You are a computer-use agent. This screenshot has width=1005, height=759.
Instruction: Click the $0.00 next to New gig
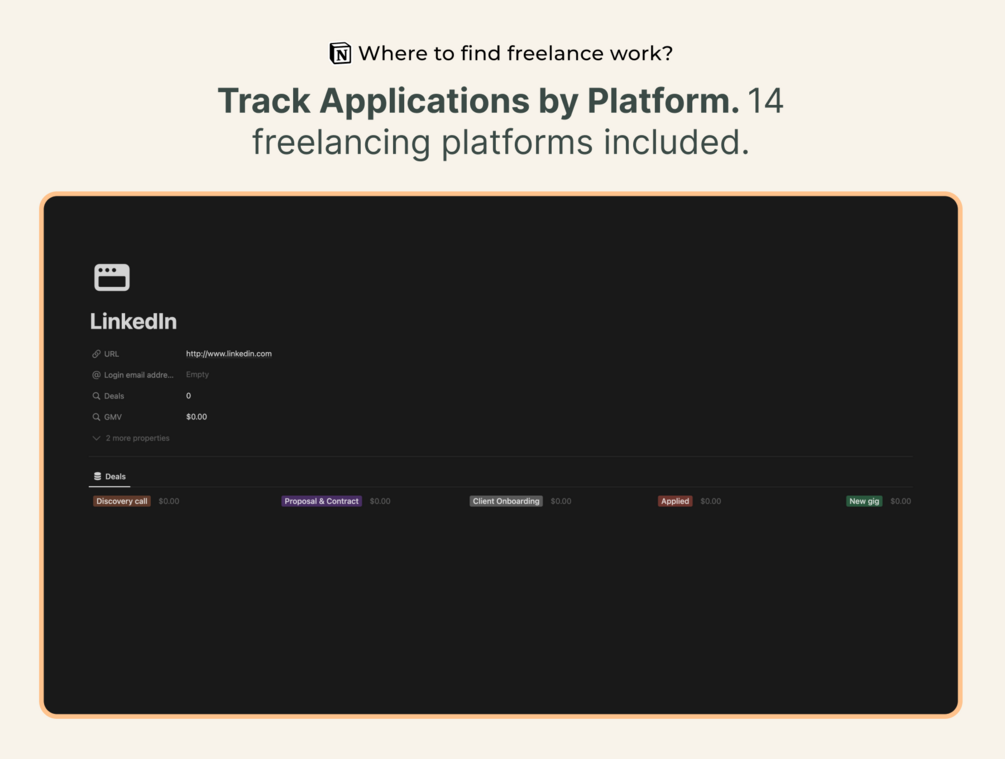click(901, 501)
